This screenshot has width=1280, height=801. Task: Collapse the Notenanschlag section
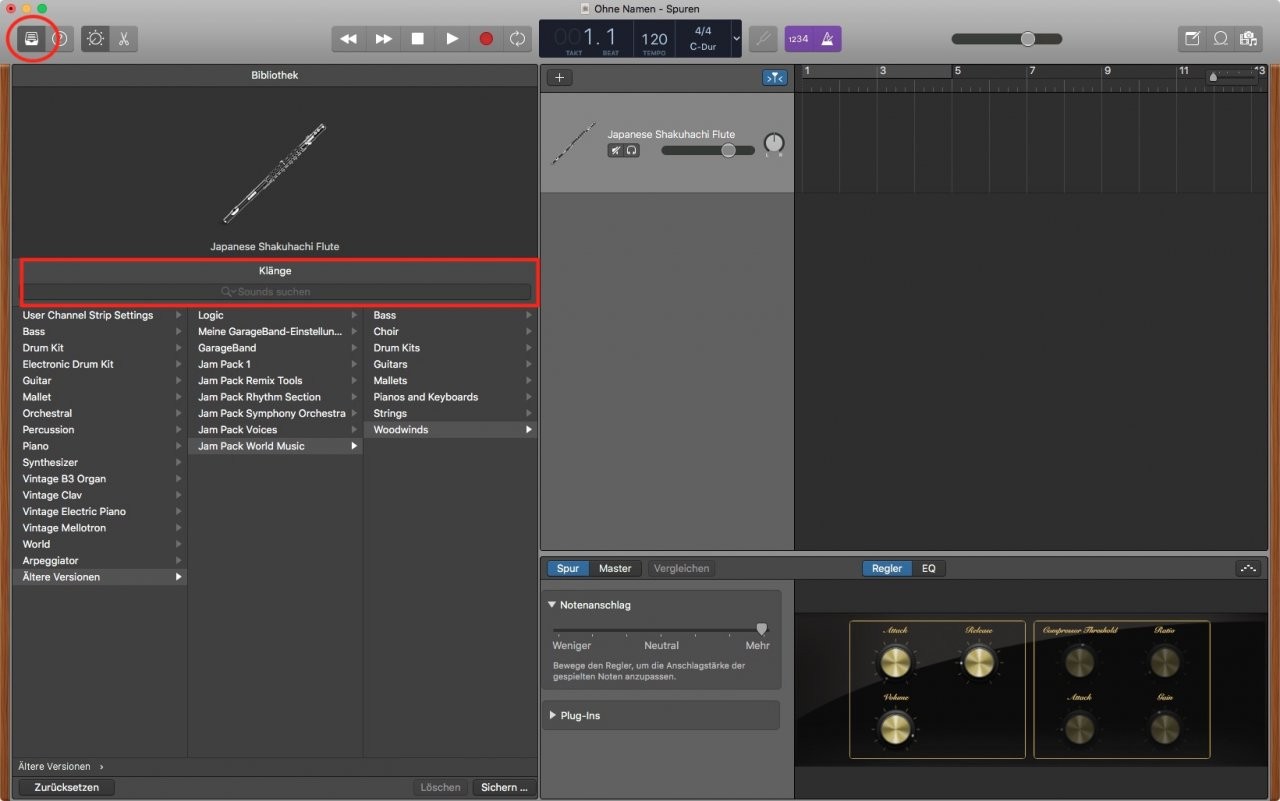click(x=552, y=605)
